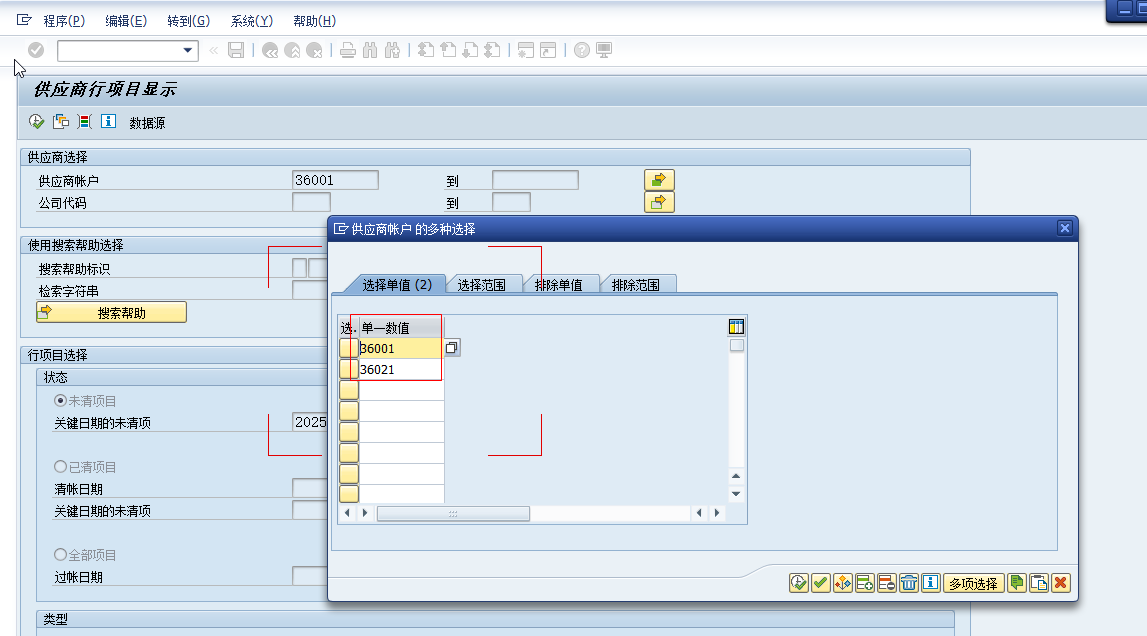Click the cell containing 36021 in dialog
The width and height of the screenshot is (1147, 636).
(x=401, y=370)
